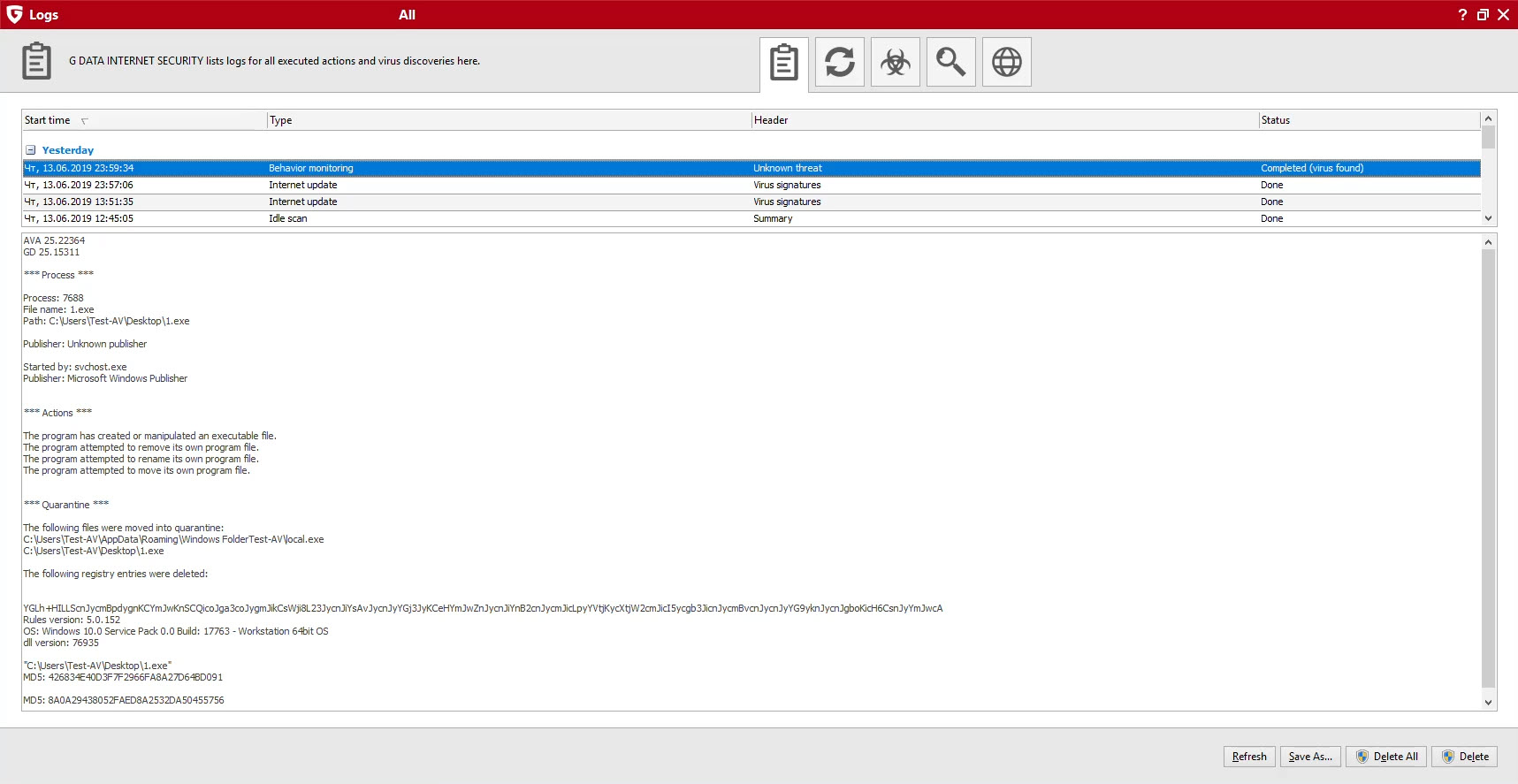The image size is (1518, 784).
Task: Click the Process: 7688 line
Action: pyautogui.click(x=53, y=298)
